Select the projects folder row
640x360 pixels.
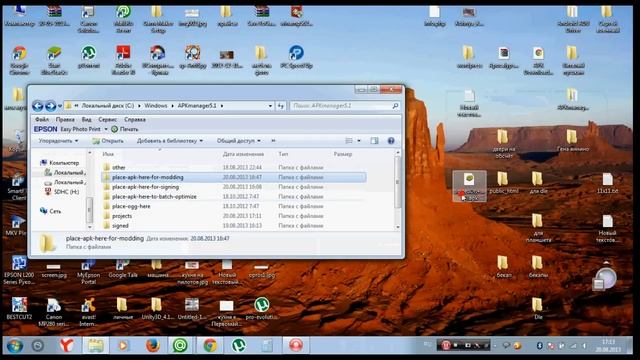click(233, 216)
